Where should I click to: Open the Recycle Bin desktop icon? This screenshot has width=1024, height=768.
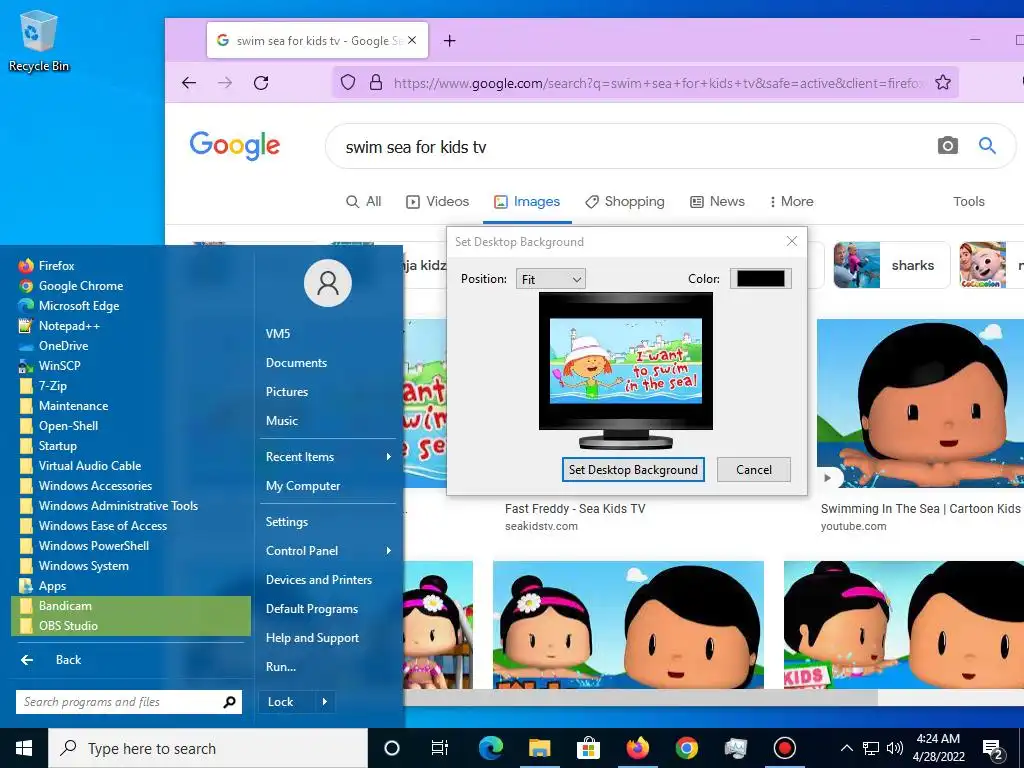(x=39, y=40)
